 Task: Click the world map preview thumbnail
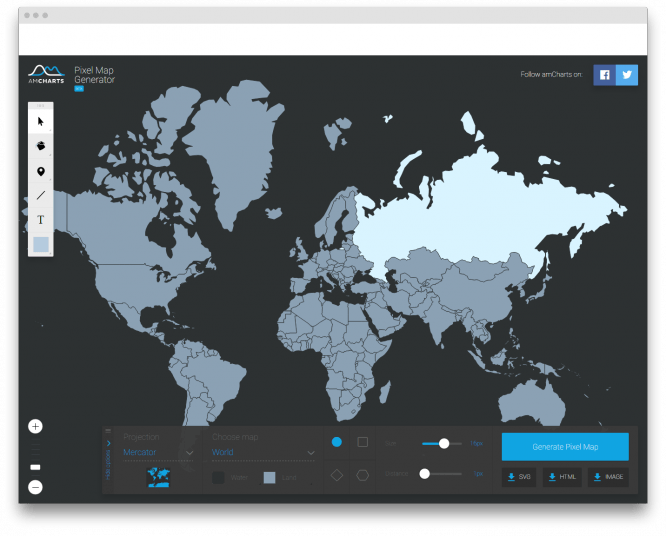(x=158, y=477)
